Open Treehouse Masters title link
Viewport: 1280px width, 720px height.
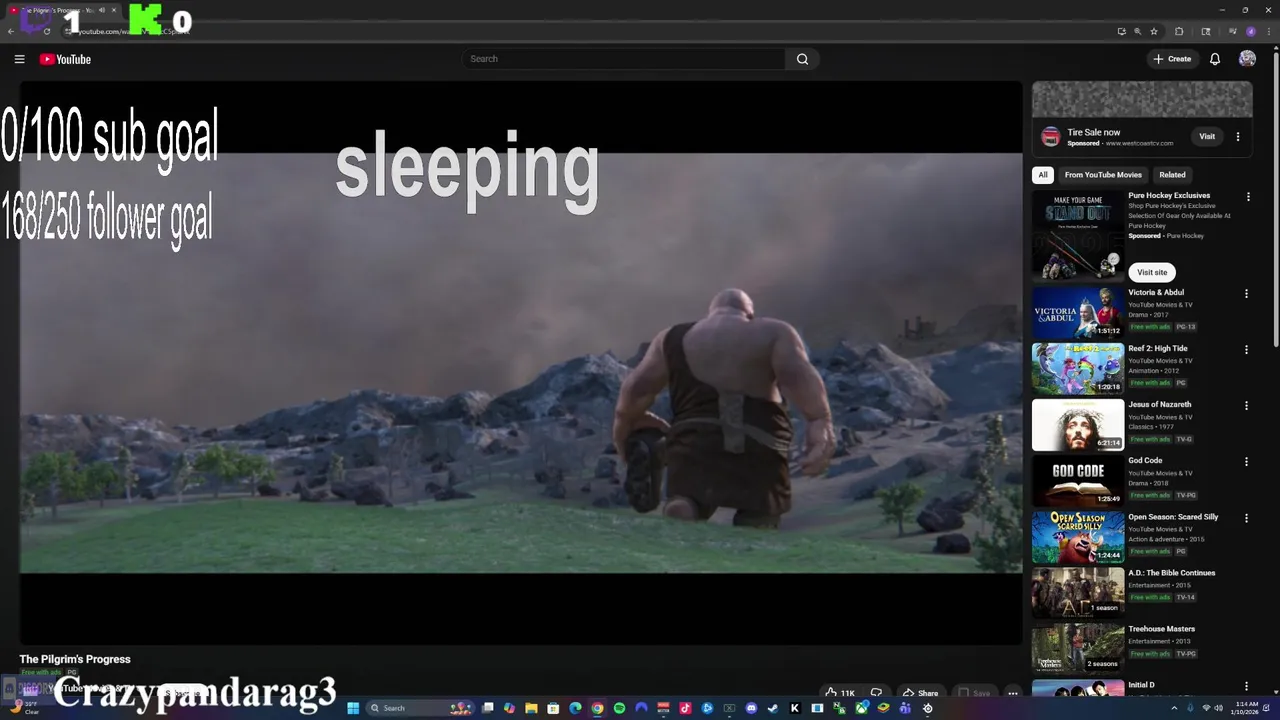pyautogui.click(x=1161, y=629)
